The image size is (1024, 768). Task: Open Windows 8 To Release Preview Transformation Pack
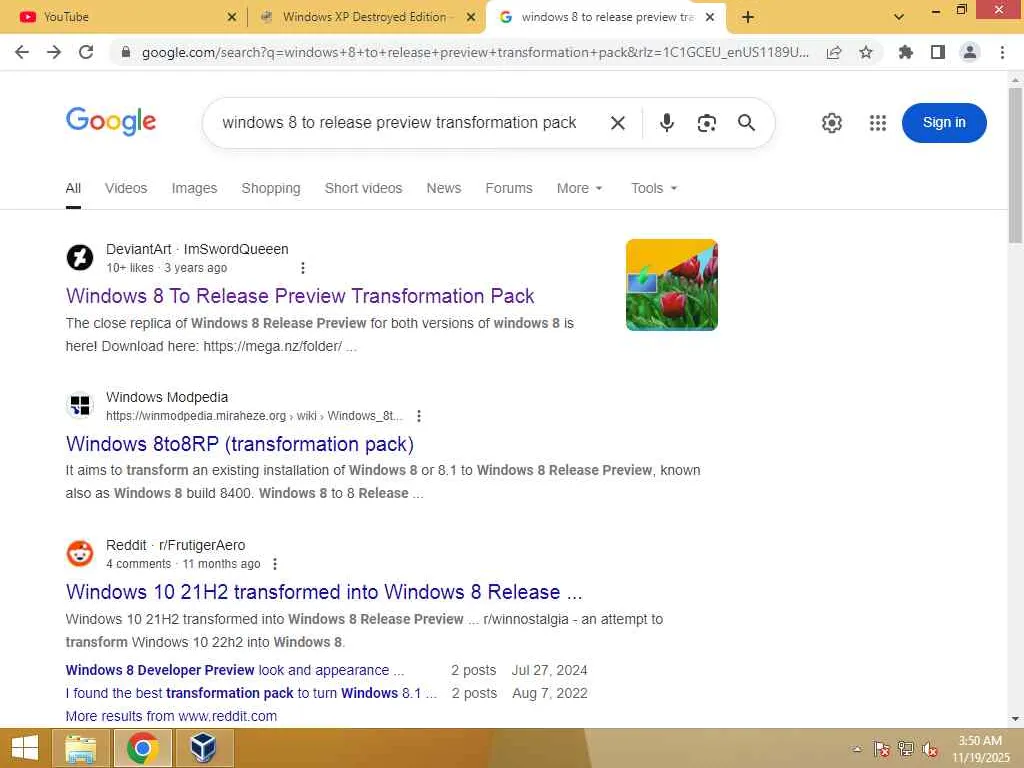(x=300, y=296)
